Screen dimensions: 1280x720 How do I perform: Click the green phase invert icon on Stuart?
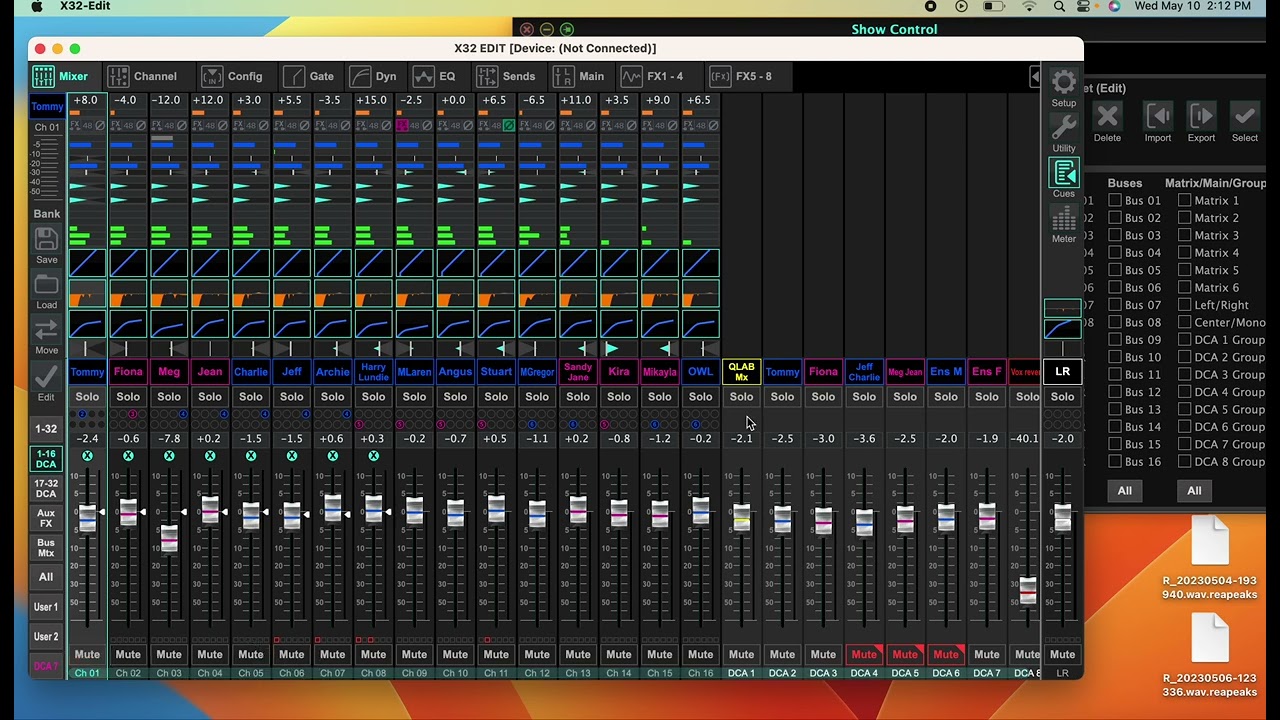tap(509, 125)
